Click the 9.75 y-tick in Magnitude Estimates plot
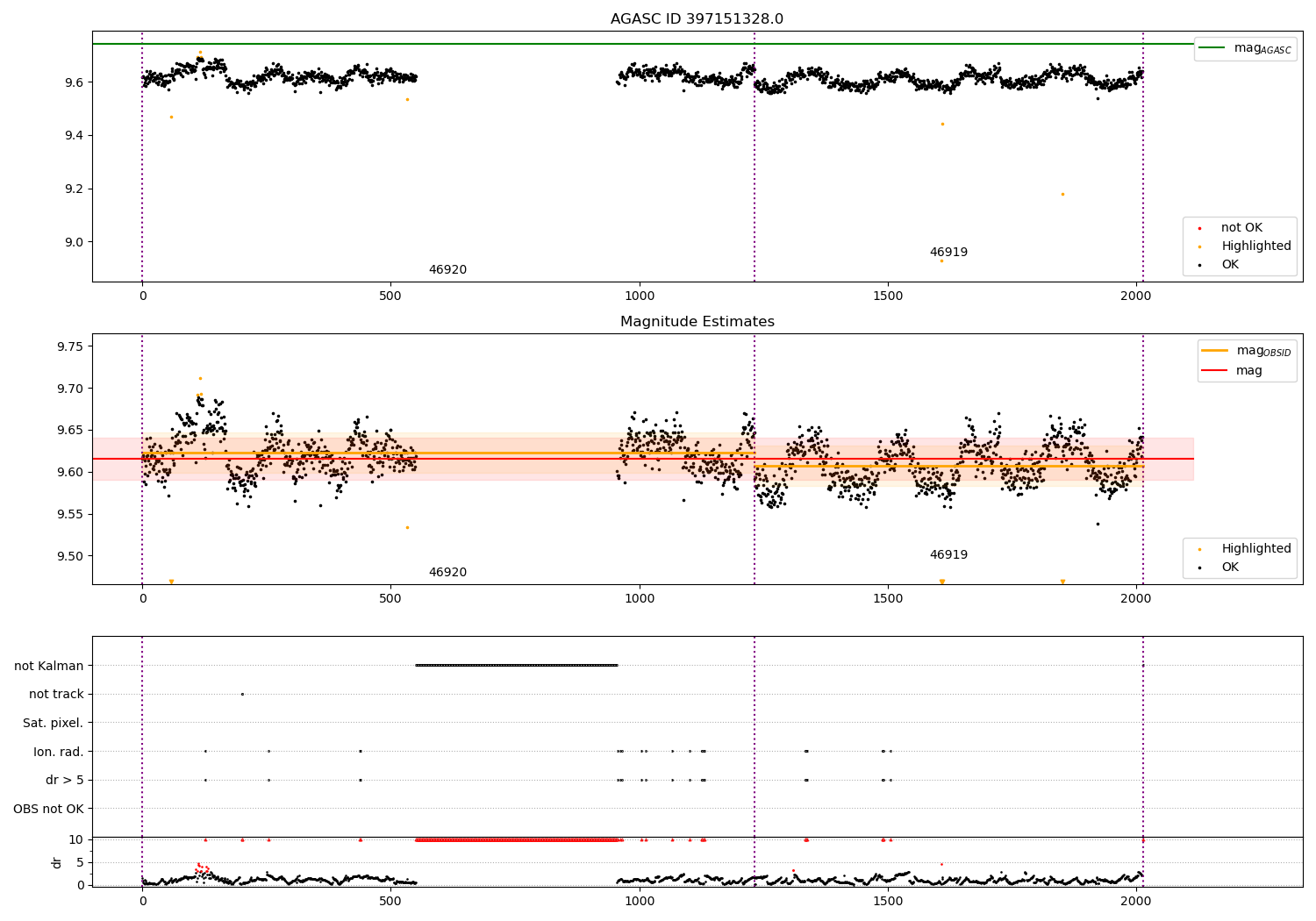The image size is (1316, 921). pyautogui.click(x=70, y=347)
